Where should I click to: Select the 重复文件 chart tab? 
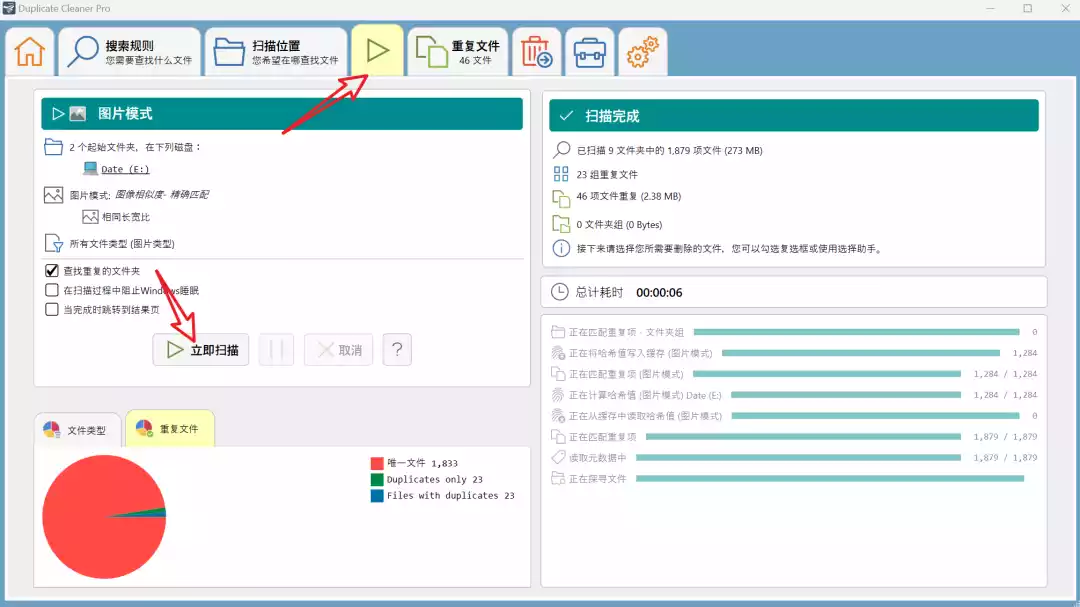(x=169, y=429)
